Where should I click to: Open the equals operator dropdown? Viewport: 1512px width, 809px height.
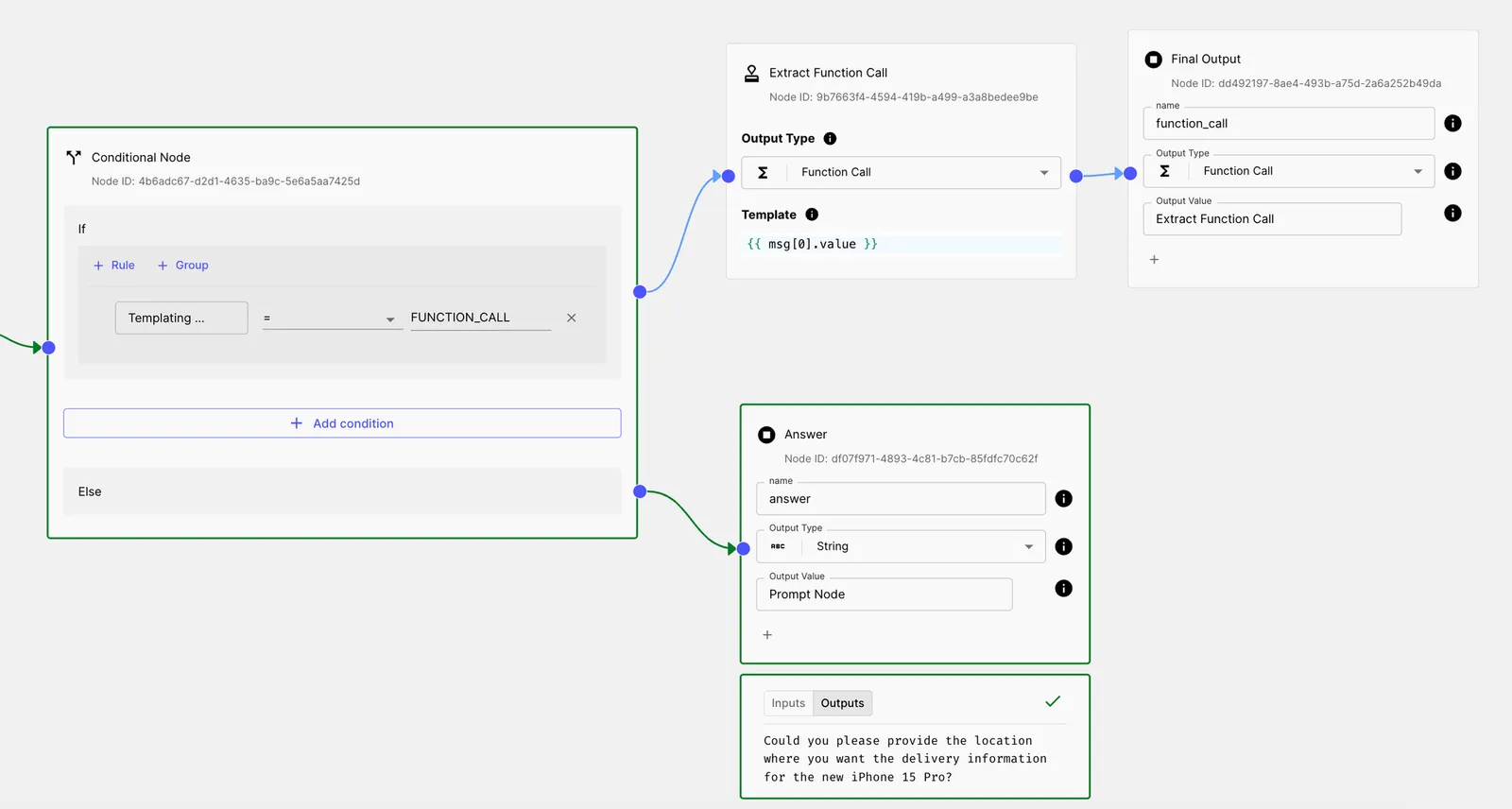333,318
